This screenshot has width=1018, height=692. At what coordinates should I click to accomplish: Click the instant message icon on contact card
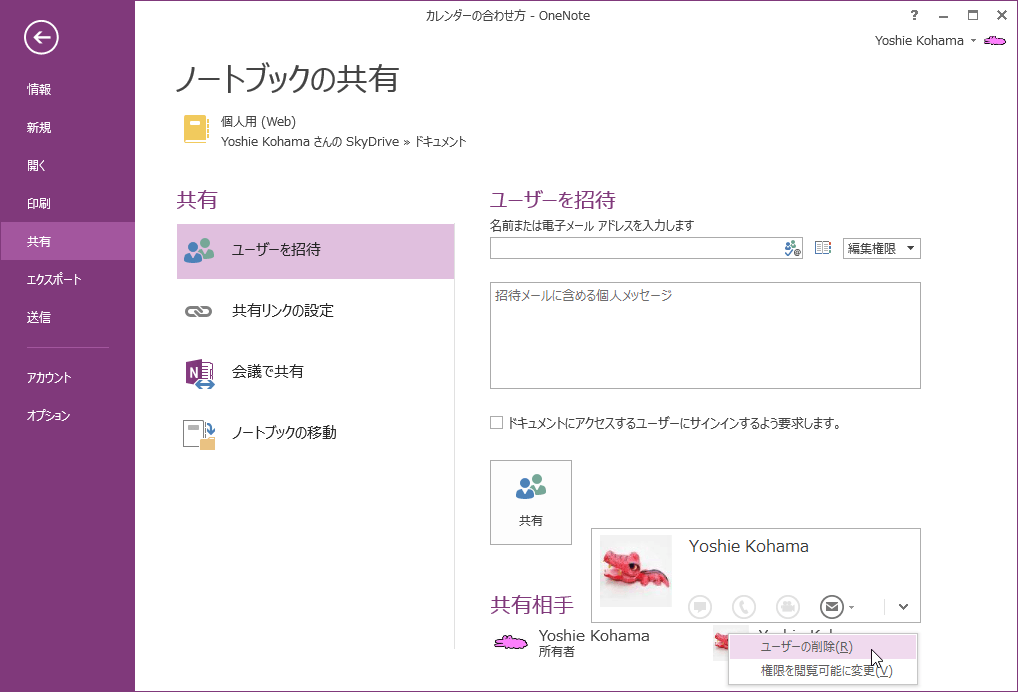(x=700, y=607)
